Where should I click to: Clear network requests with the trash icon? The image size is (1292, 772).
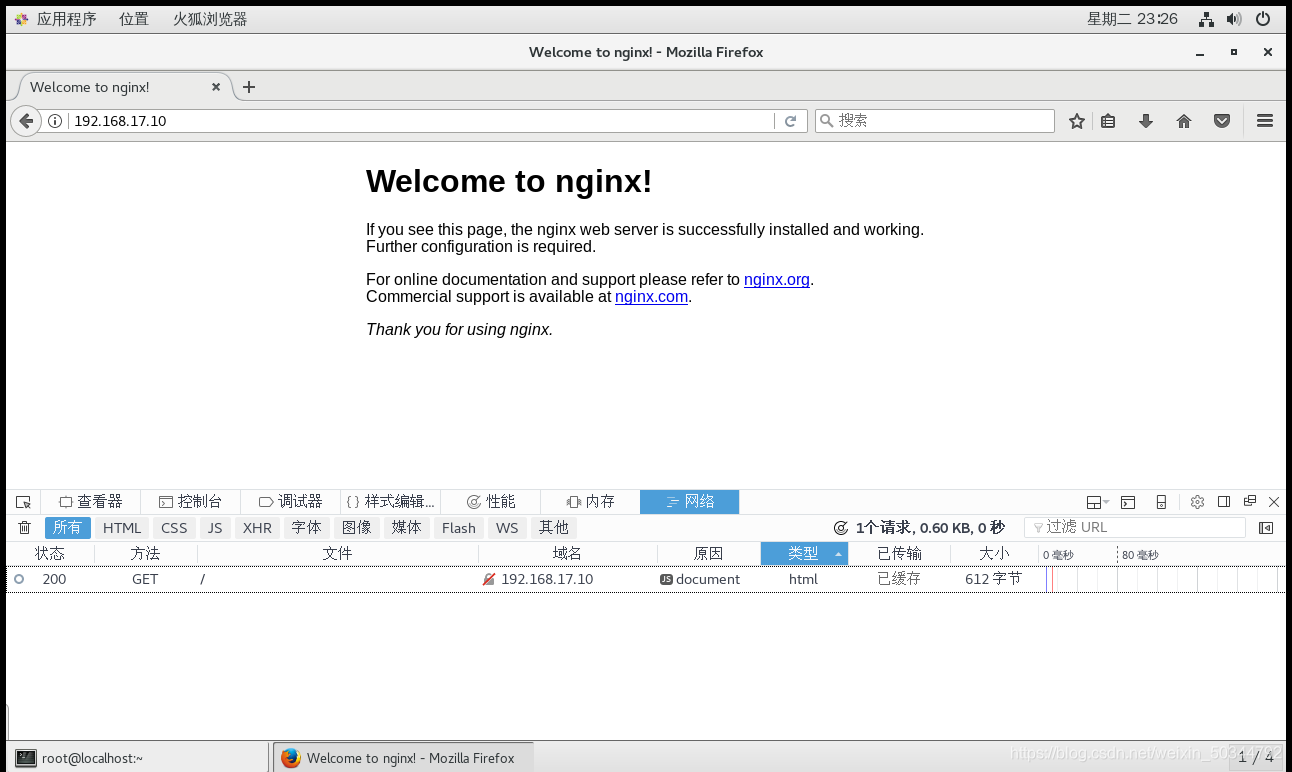[x=25, y=528]
